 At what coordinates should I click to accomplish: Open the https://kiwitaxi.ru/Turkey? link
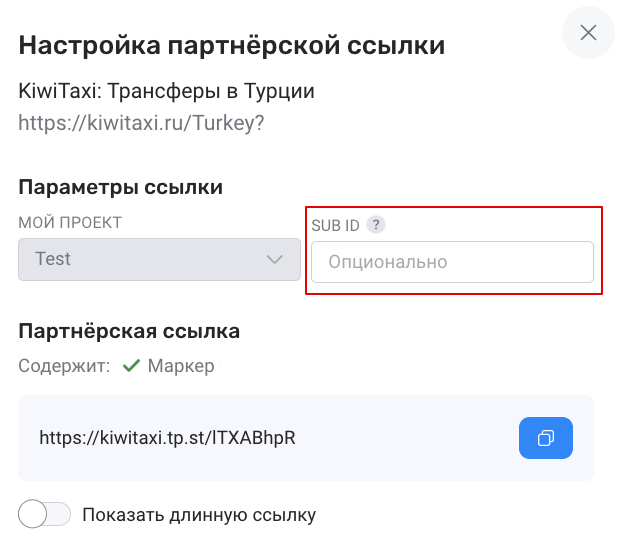click(x=140, y=123)
